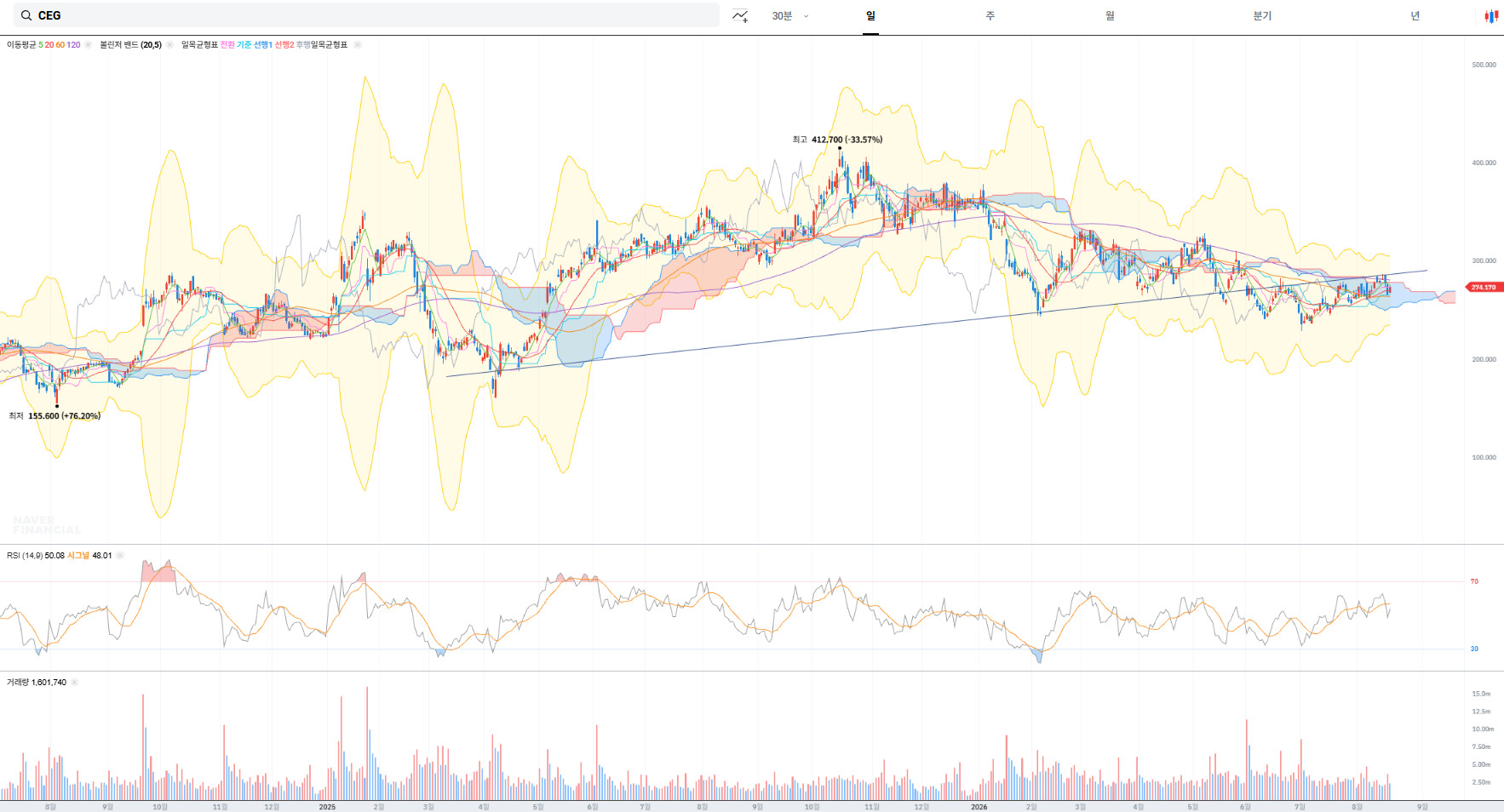
Task: Click the 500.000 price axis label
Action: (1484, 65)
